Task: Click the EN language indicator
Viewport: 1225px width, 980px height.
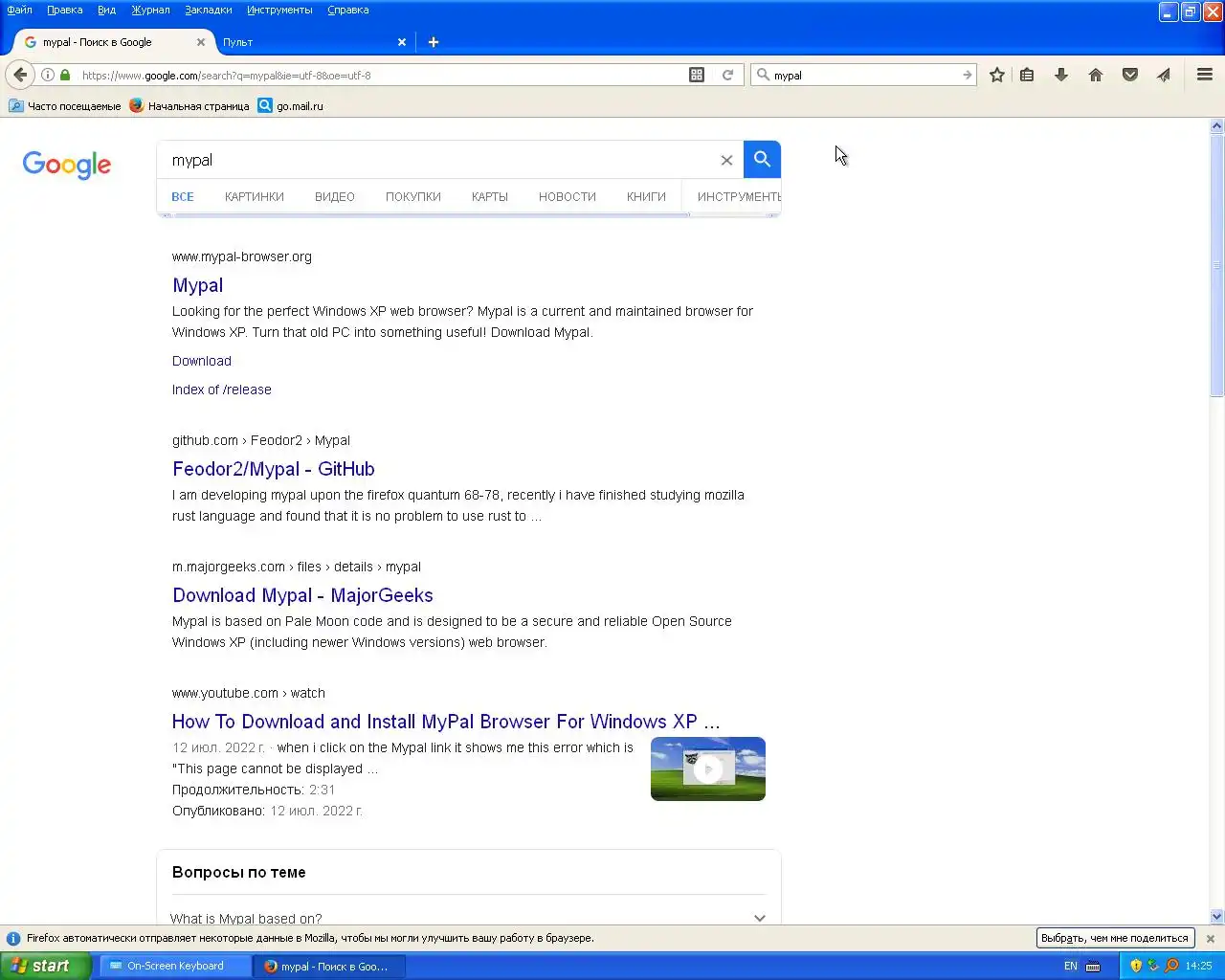Action: point(1071,966)
